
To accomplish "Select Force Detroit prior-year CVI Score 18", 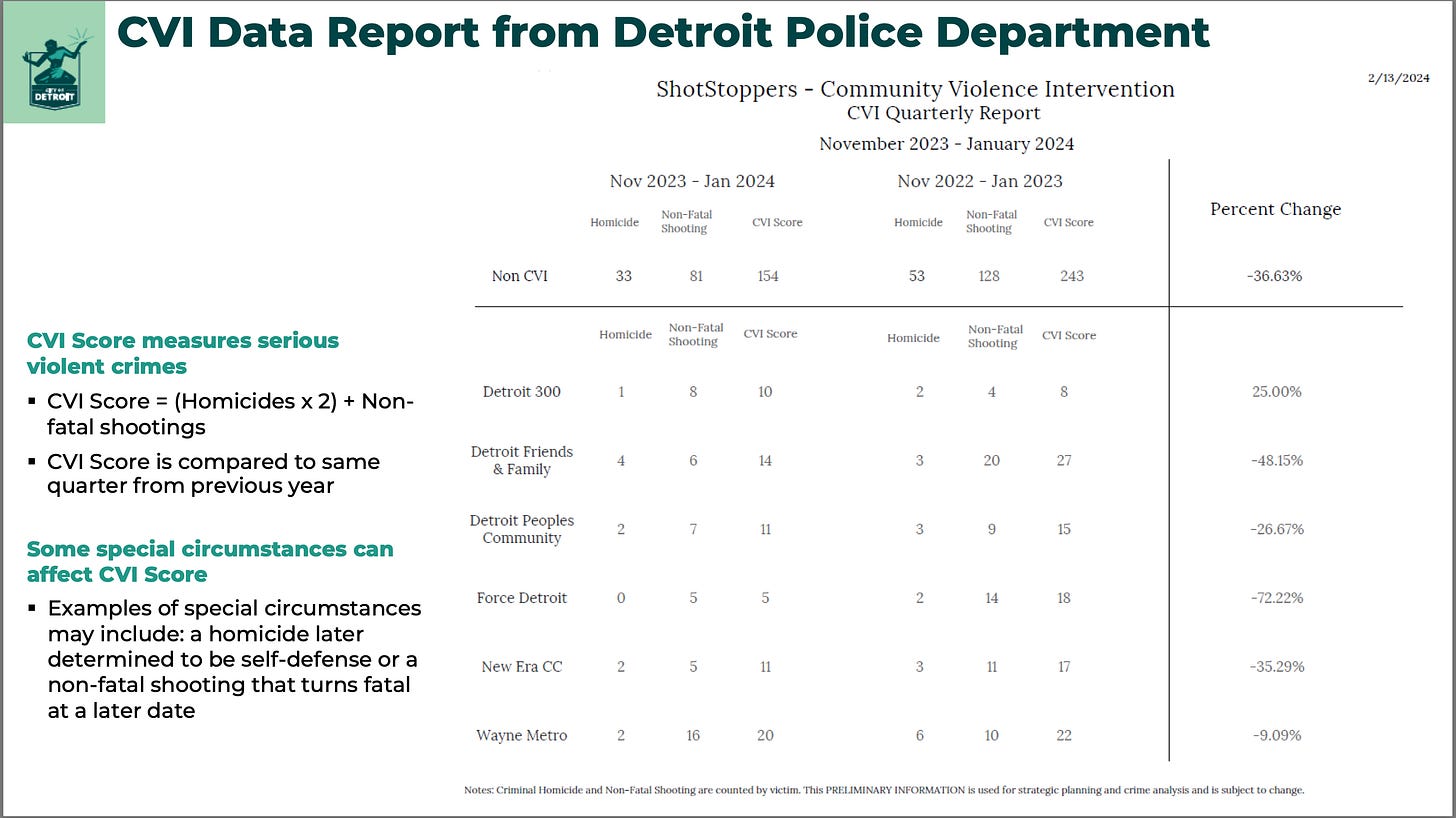I will click(x=1064, y=598).
